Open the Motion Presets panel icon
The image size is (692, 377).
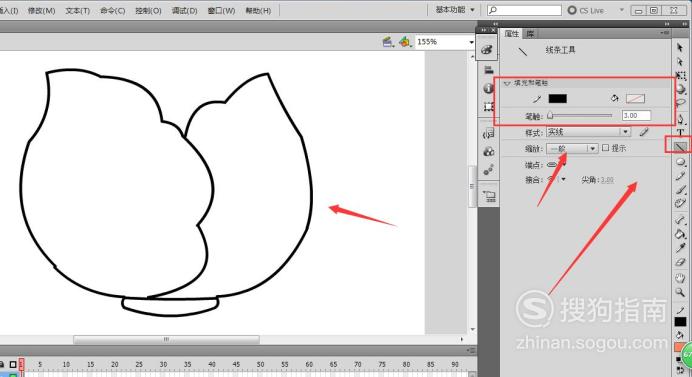[489, 170]
